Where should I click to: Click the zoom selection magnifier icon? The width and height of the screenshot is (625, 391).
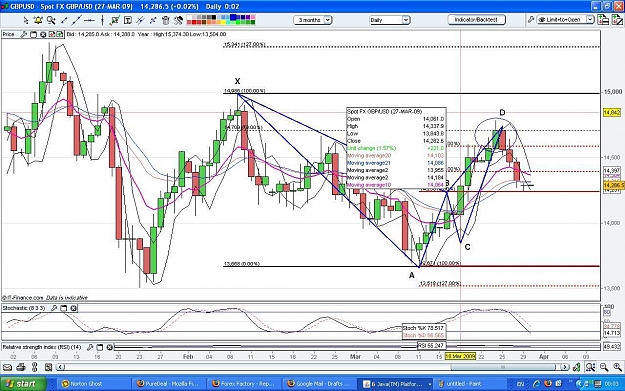590,367
